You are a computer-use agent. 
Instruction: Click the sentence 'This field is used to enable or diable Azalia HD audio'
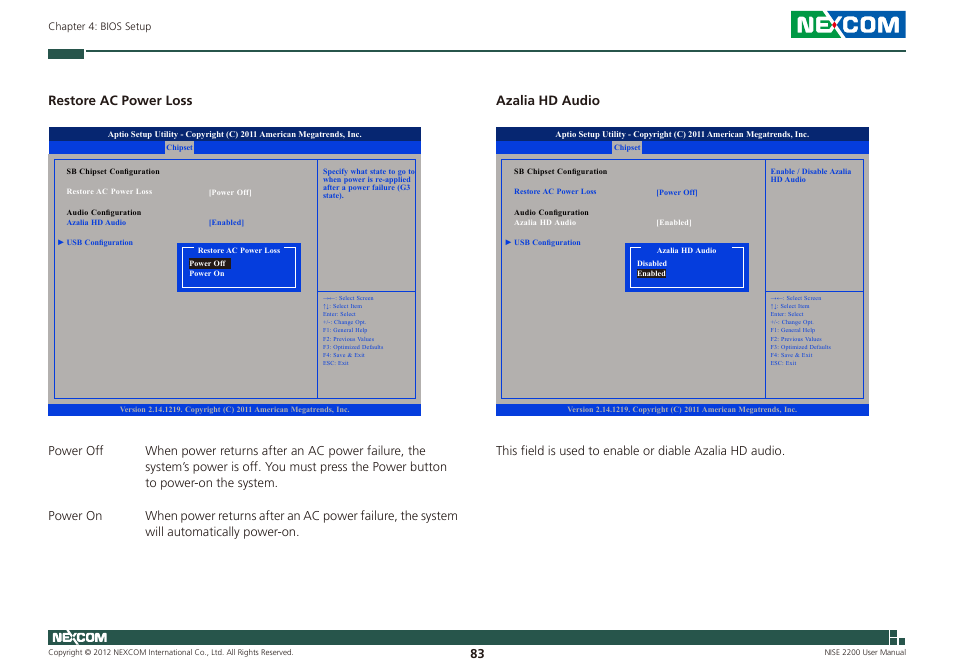(640, 451)
